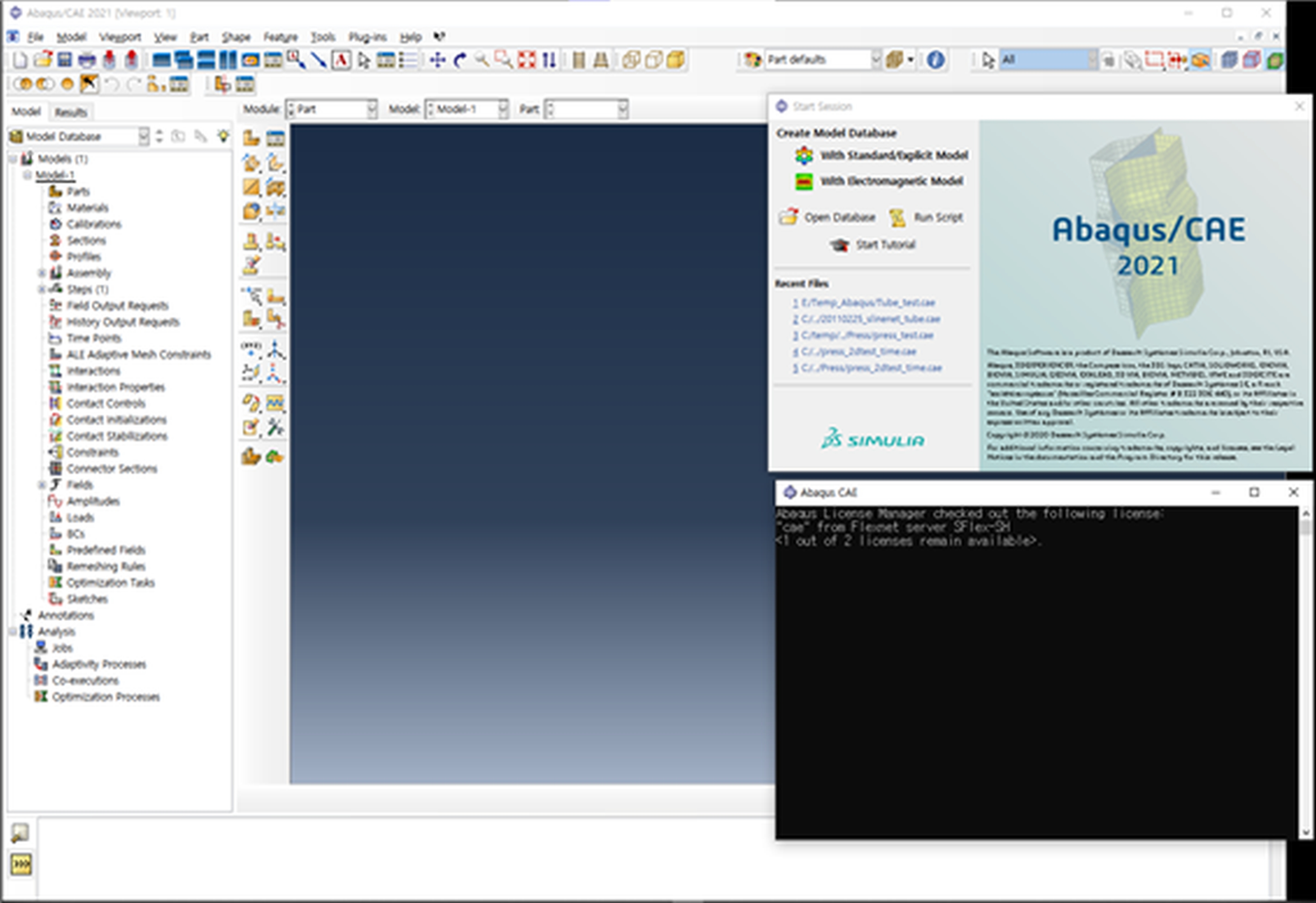Image resolution: width=1316 pixels, height=903 pixels.
Task: Expand the Fields tree node
Action: (41, 485)
